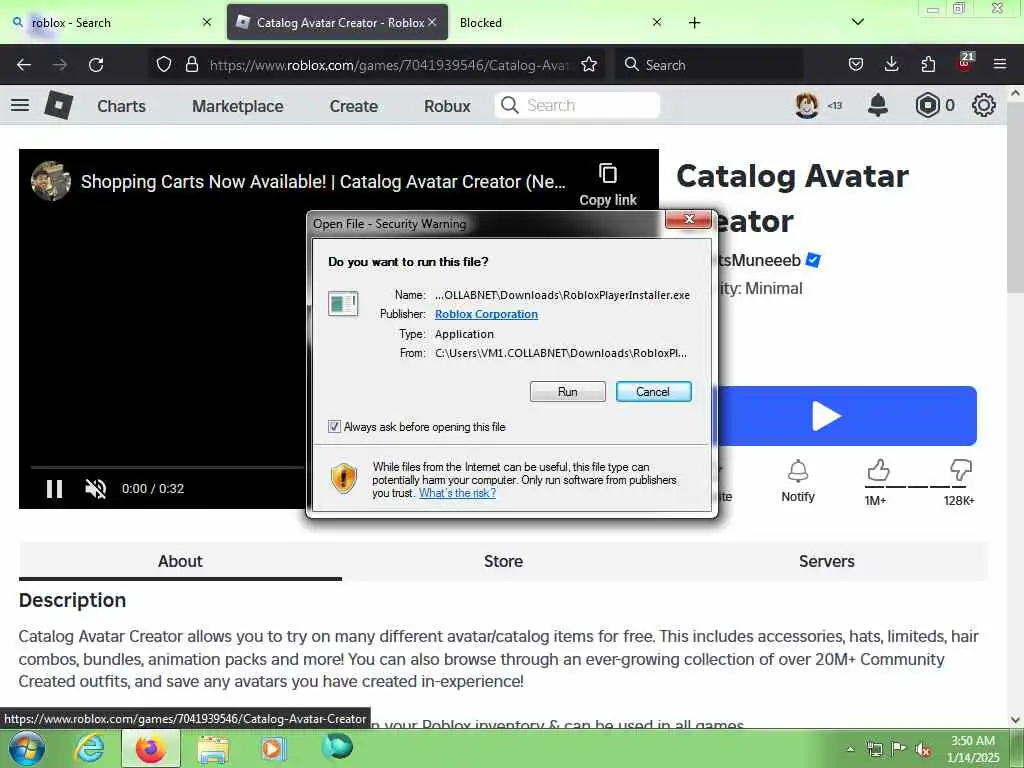Click the Roblox logo home icon
Image resolution: width=1024 pixels, height=768 pixels.
click(x=58, y=105)
